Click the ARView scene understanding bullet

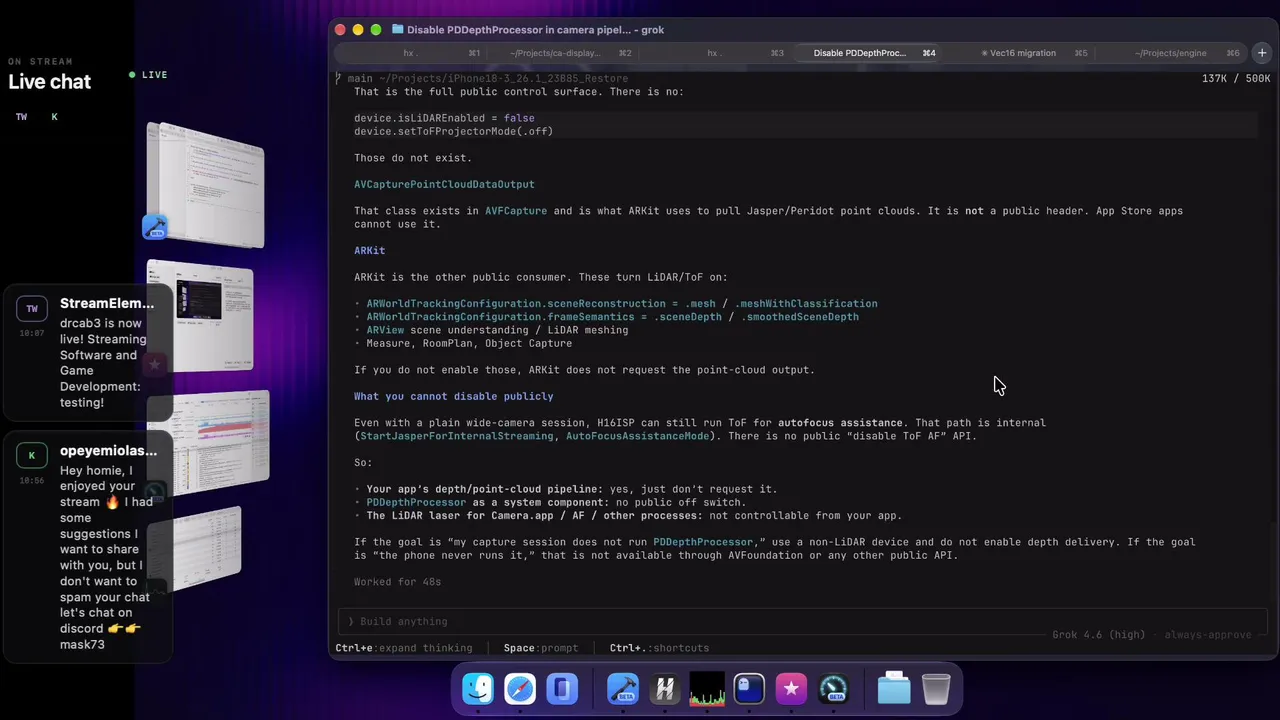pos(491,330)
